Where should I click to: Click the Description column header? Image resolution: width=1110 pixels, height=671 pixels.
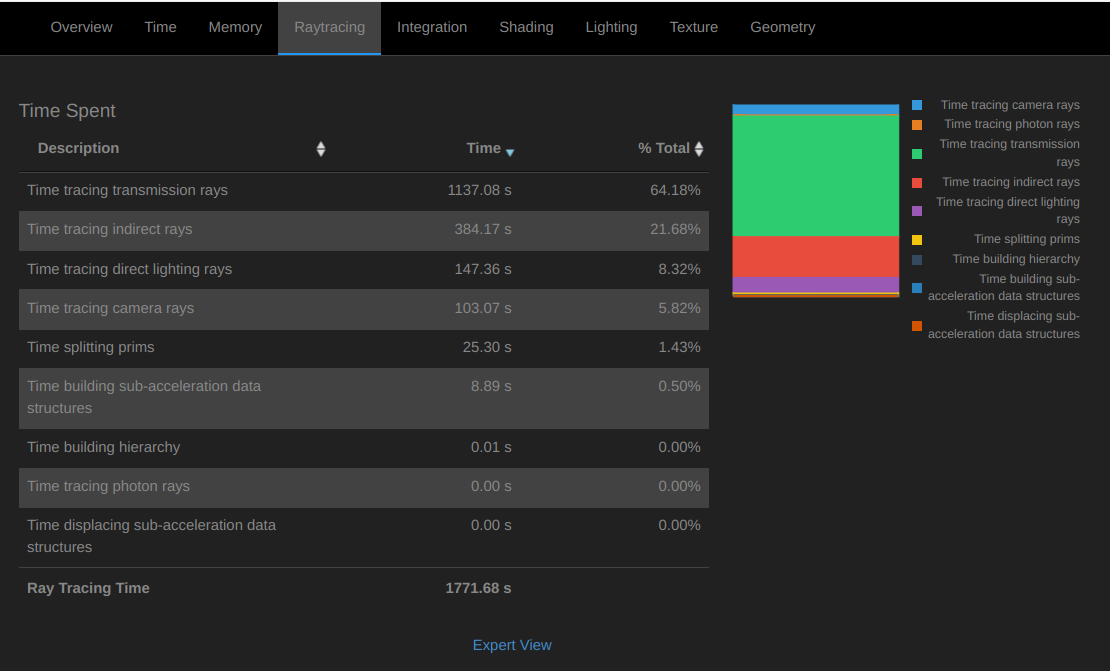point(79,148)
